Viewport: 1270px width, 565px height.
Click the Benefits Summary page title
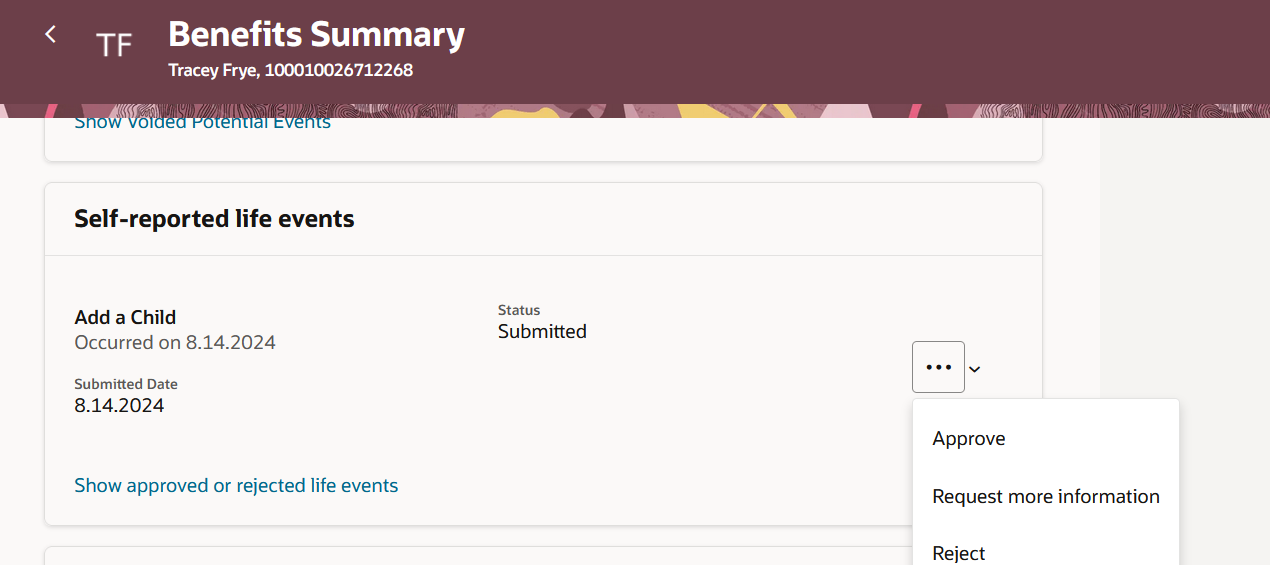coord(316,34)
